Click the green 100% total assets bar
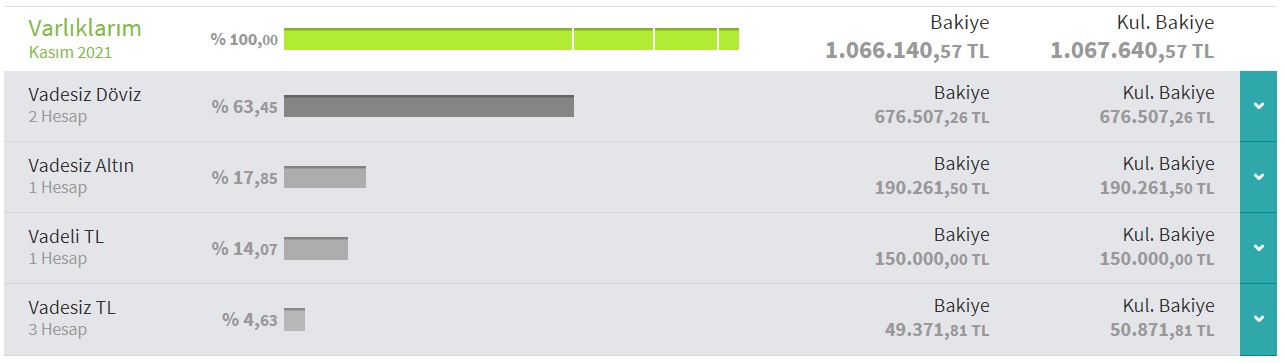 tap(511, 39)
